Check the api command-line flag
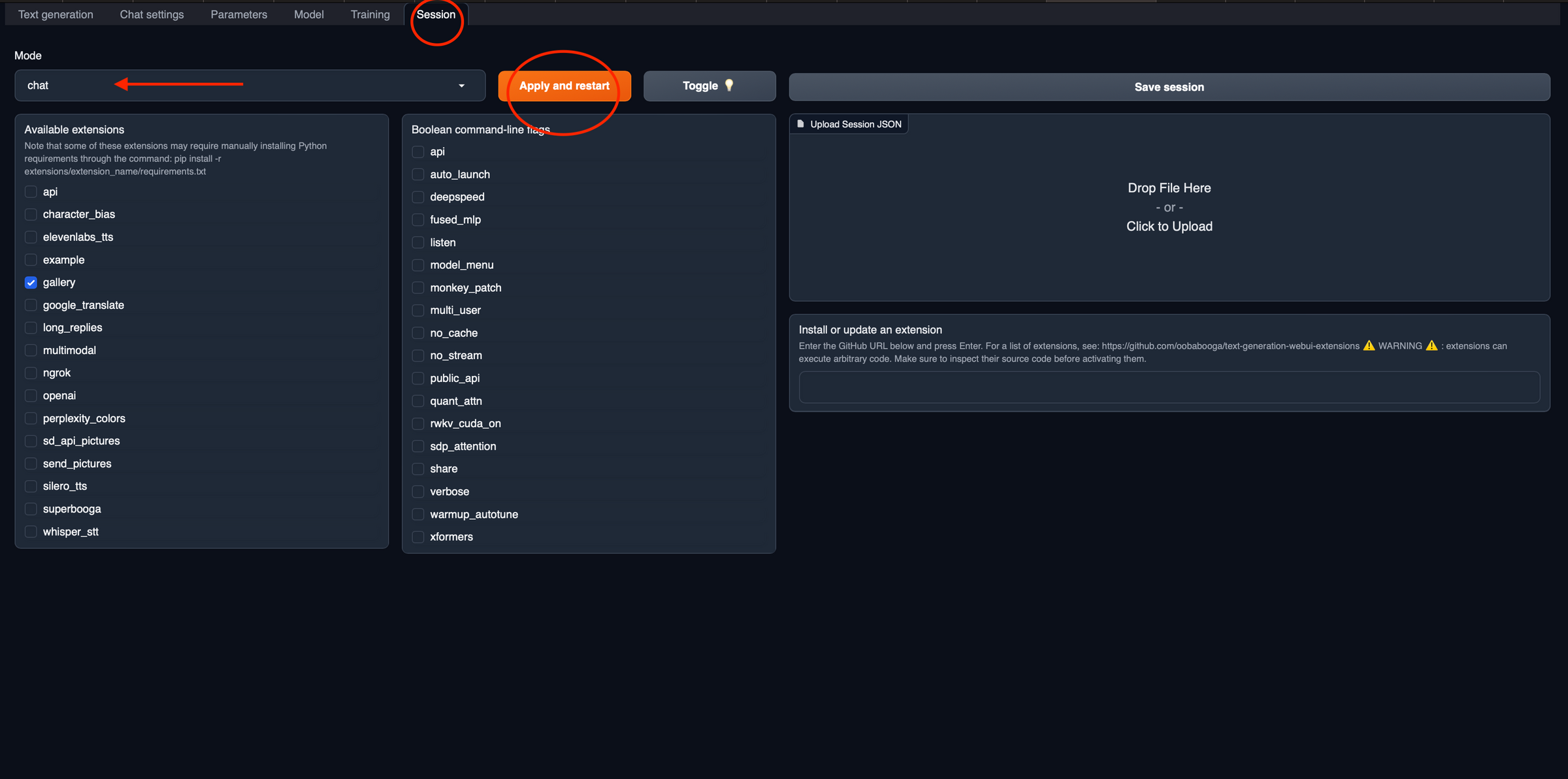 417,151
